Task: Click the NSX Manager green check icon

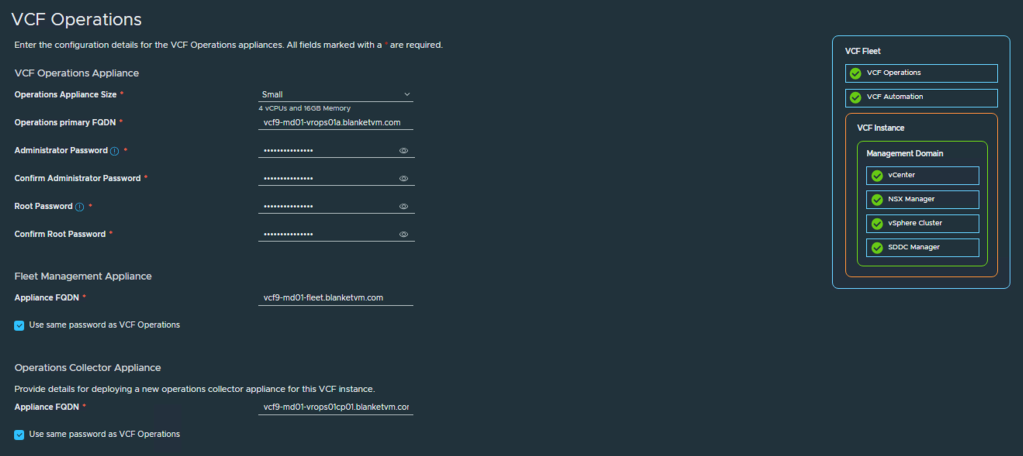Action: (x=877, y=199)
